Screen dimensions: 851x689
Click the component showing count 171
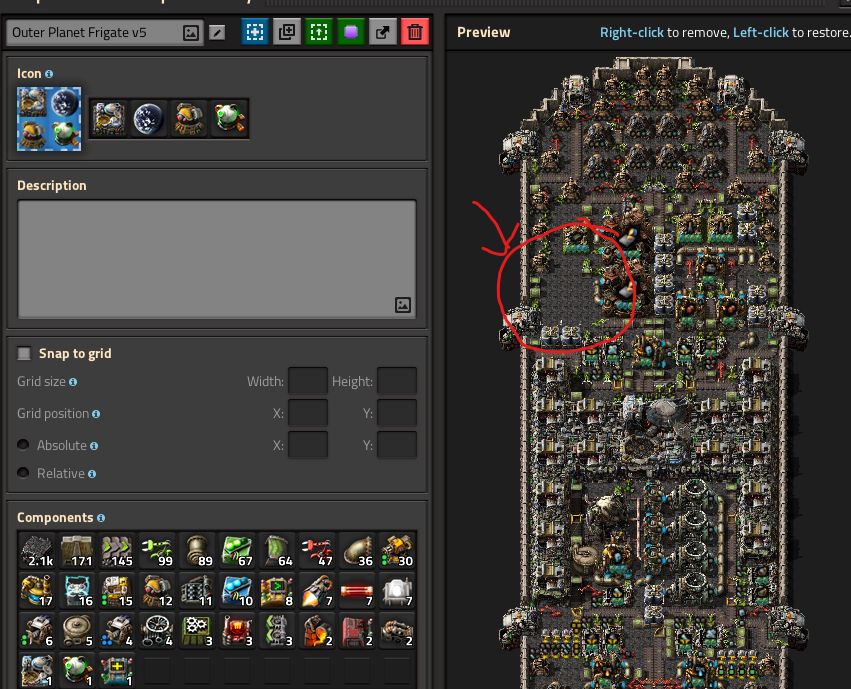point(77,550)
